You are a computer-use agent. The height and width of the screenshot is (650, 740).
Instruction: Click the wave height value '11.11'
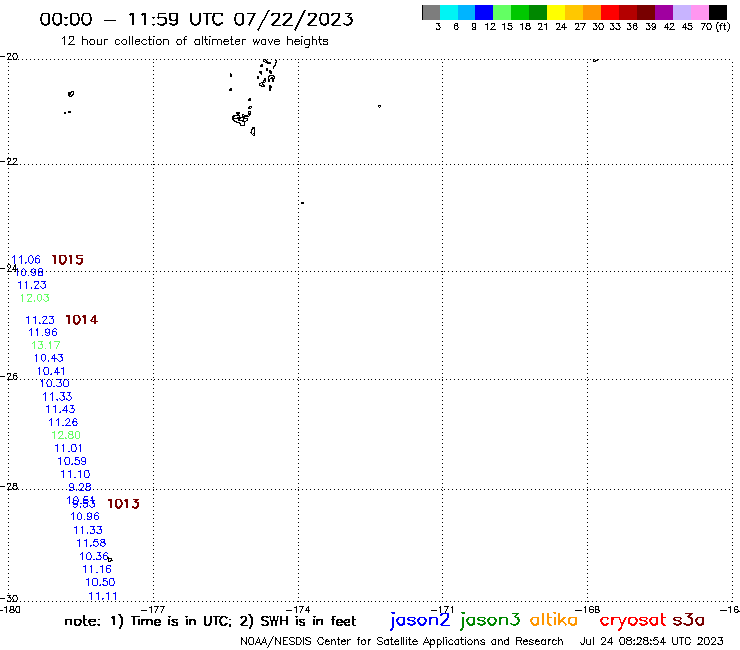pyautogui.click(x=103, y=596)
